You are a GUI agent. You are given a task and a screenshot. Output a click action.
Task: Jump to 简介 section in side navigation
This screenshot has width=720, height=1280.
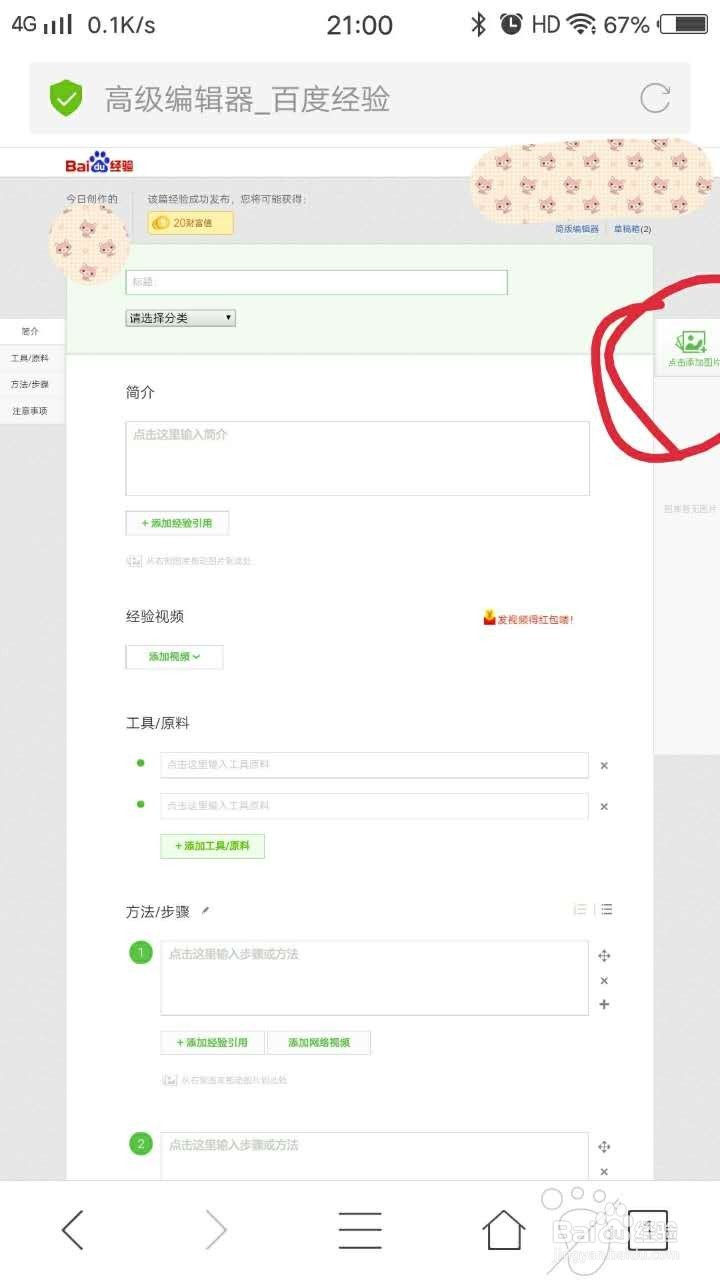[x=31, y=331]
